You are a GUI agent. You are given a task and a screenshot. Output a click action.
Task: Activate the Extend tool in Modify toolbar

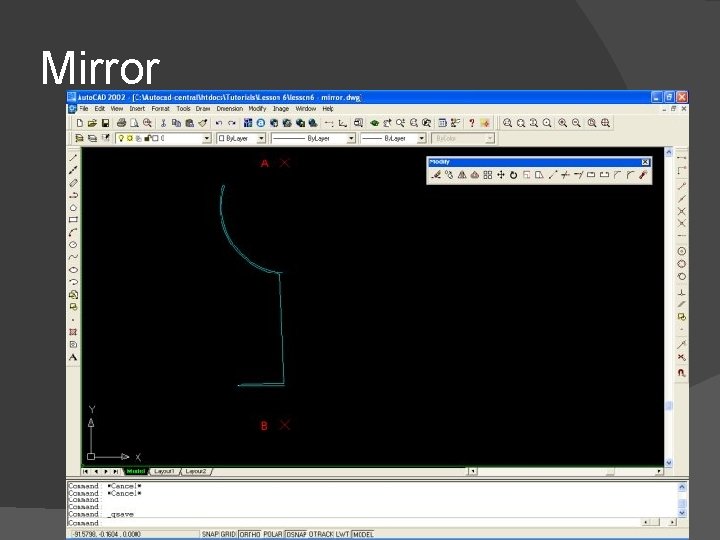578,175
